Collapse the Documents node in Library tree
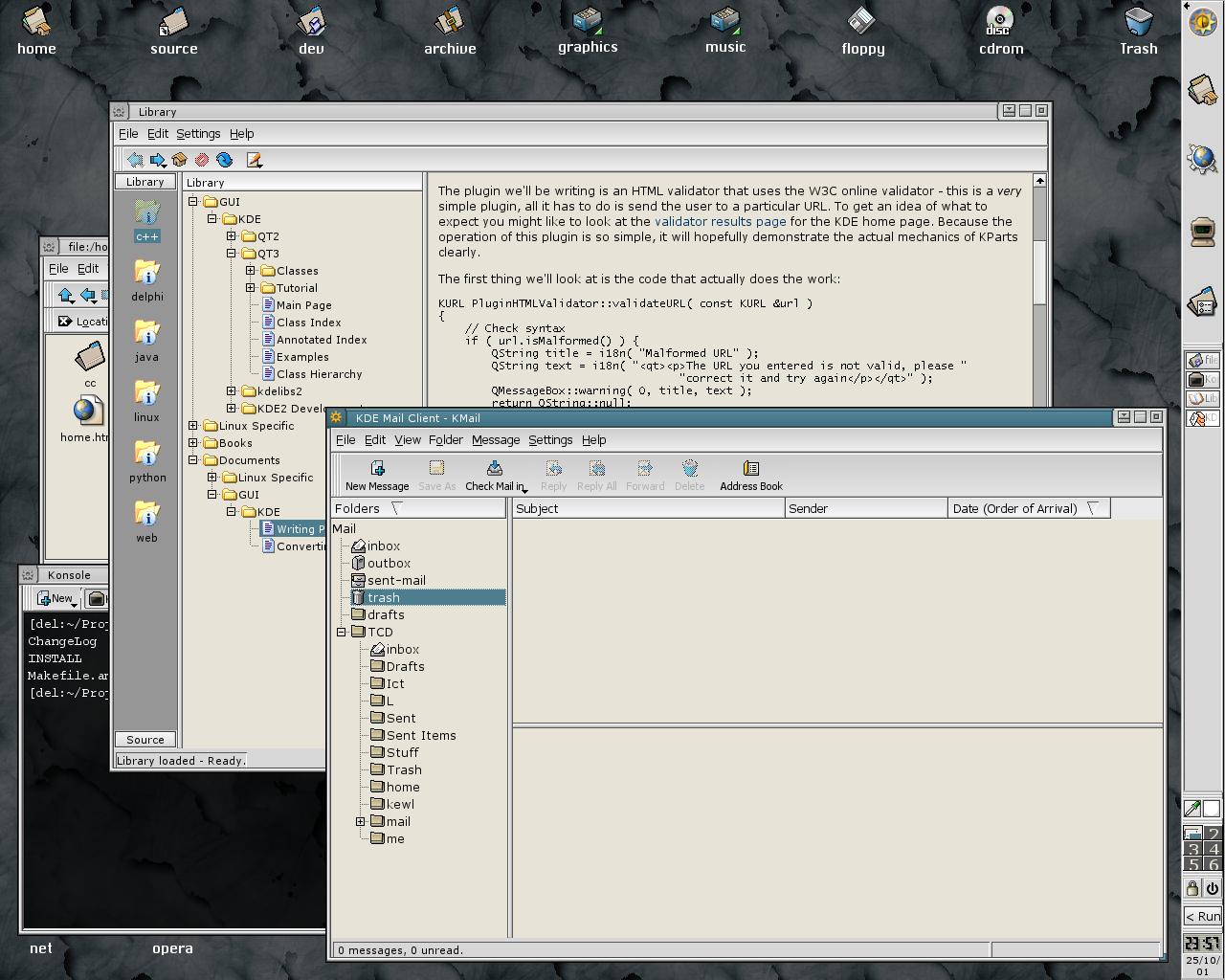The height and width of the screenshot is (980, 1225). pos(193,460)
